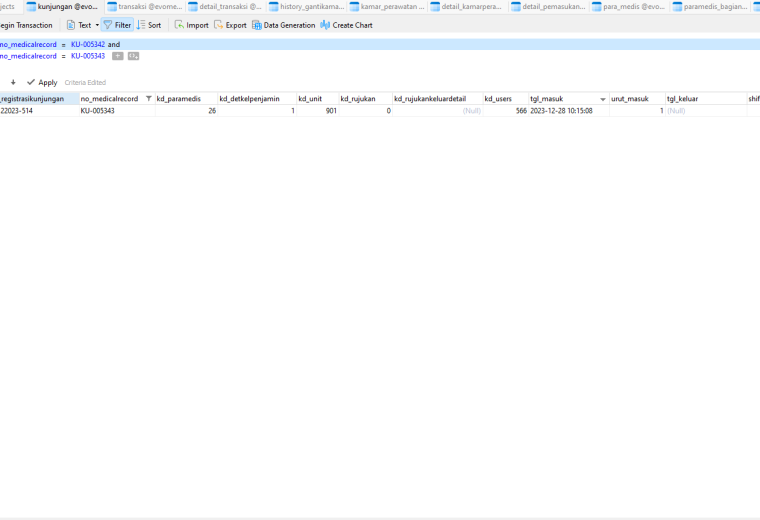Open Create Chart tool

347,25
